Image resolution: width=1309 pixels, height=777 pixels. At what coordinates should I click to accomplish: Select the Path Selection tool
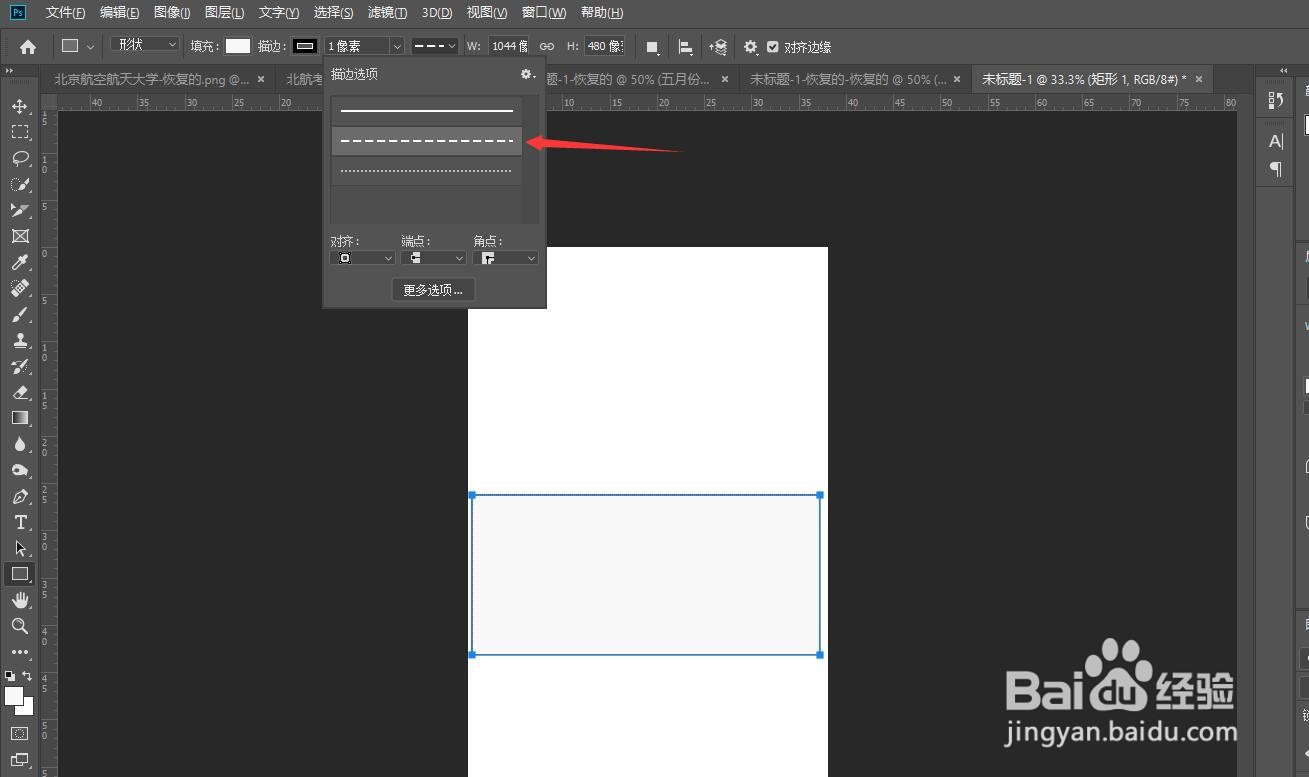(20, 548)
